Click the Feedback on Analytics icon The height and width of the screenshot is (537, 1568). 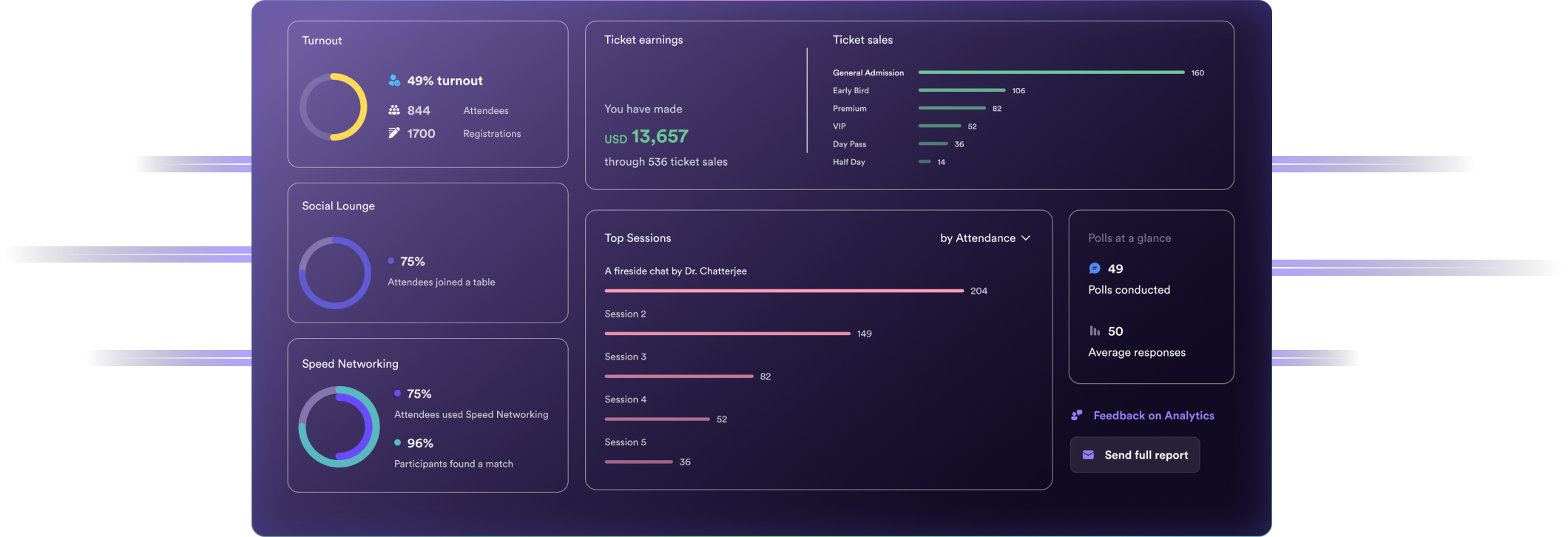pyautogui.click(x=1077, y=416)
